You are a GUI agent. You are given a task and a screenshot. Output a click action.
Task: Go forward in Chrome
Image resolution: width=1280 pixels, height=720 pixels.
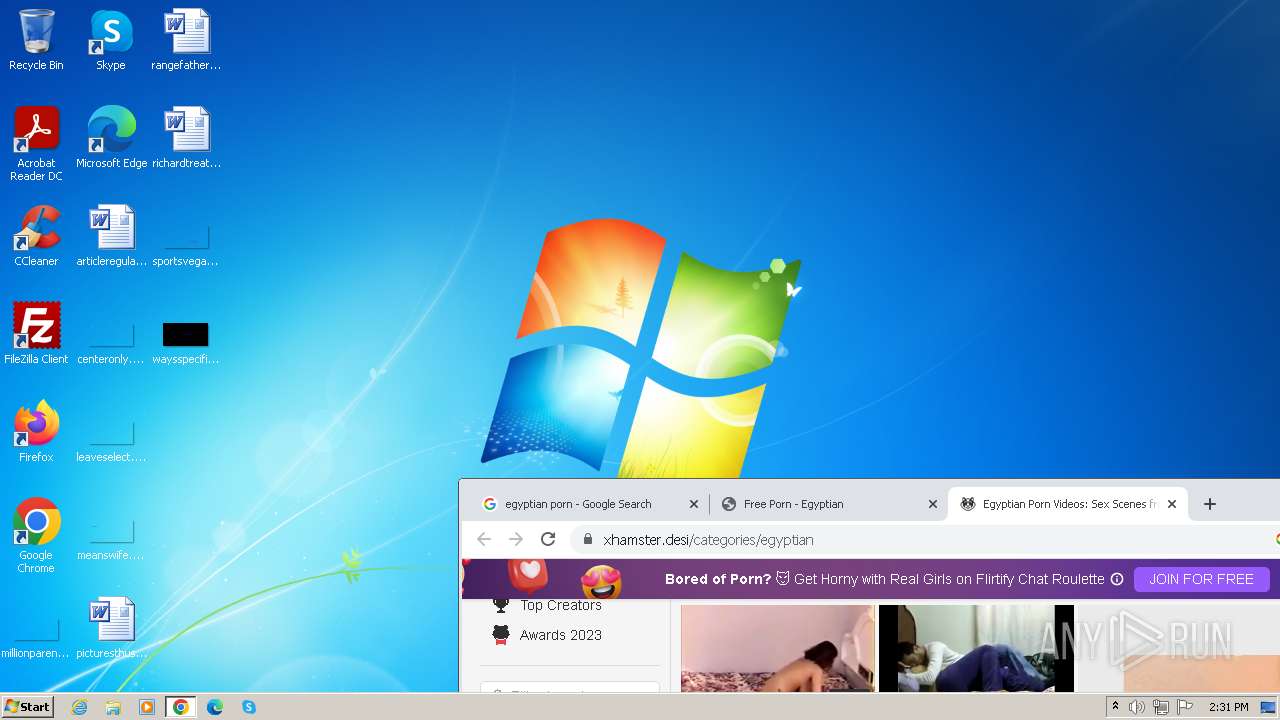516,539
